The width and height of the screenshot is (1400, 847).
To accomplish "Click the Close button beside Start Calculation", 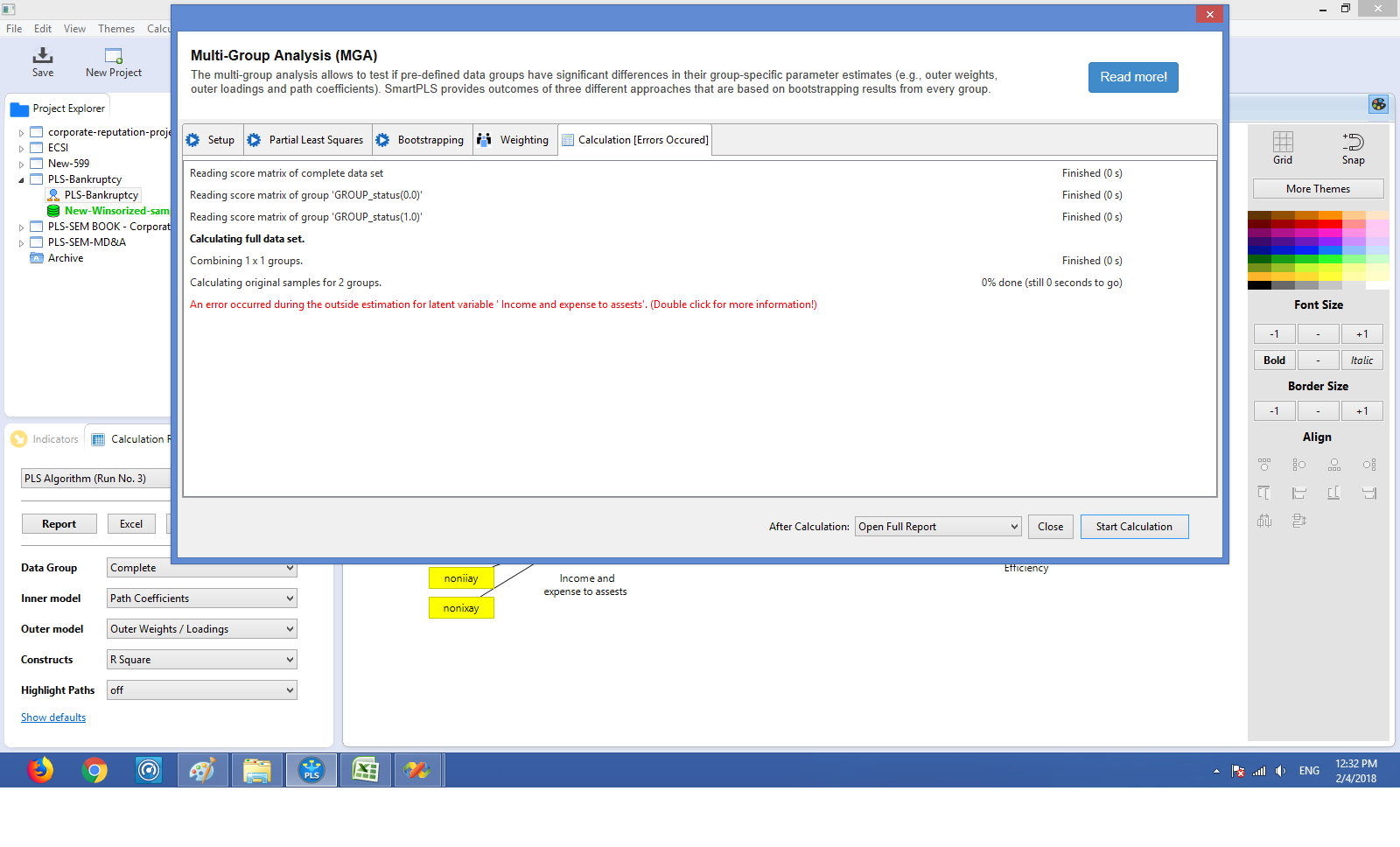I will pyautogui.click(x=1050, y=527).
